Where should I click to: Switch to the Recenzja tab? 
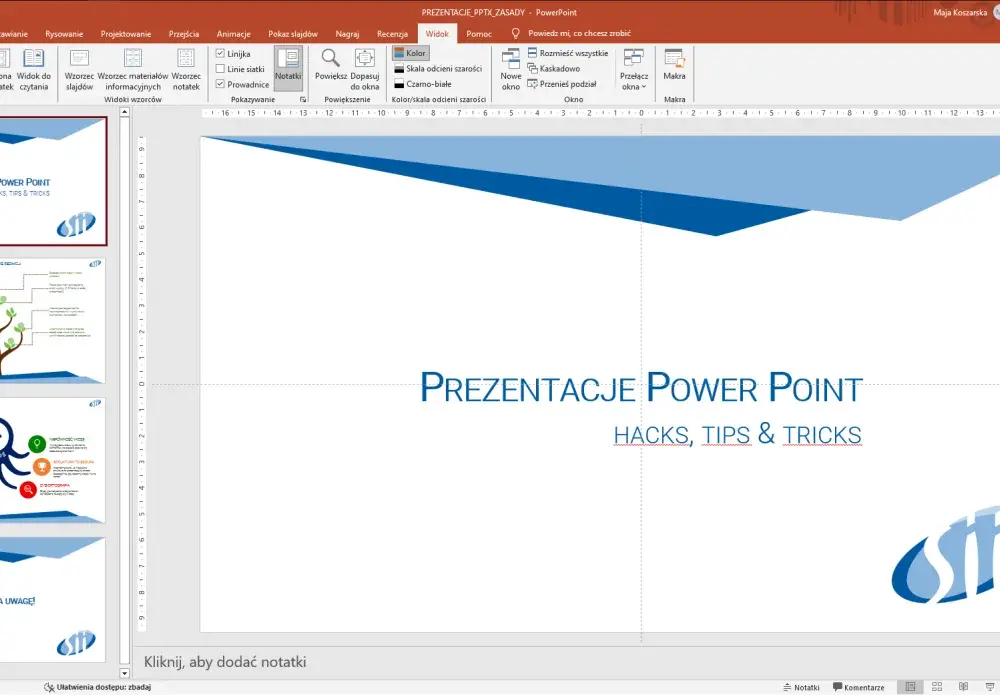(392, 34)
